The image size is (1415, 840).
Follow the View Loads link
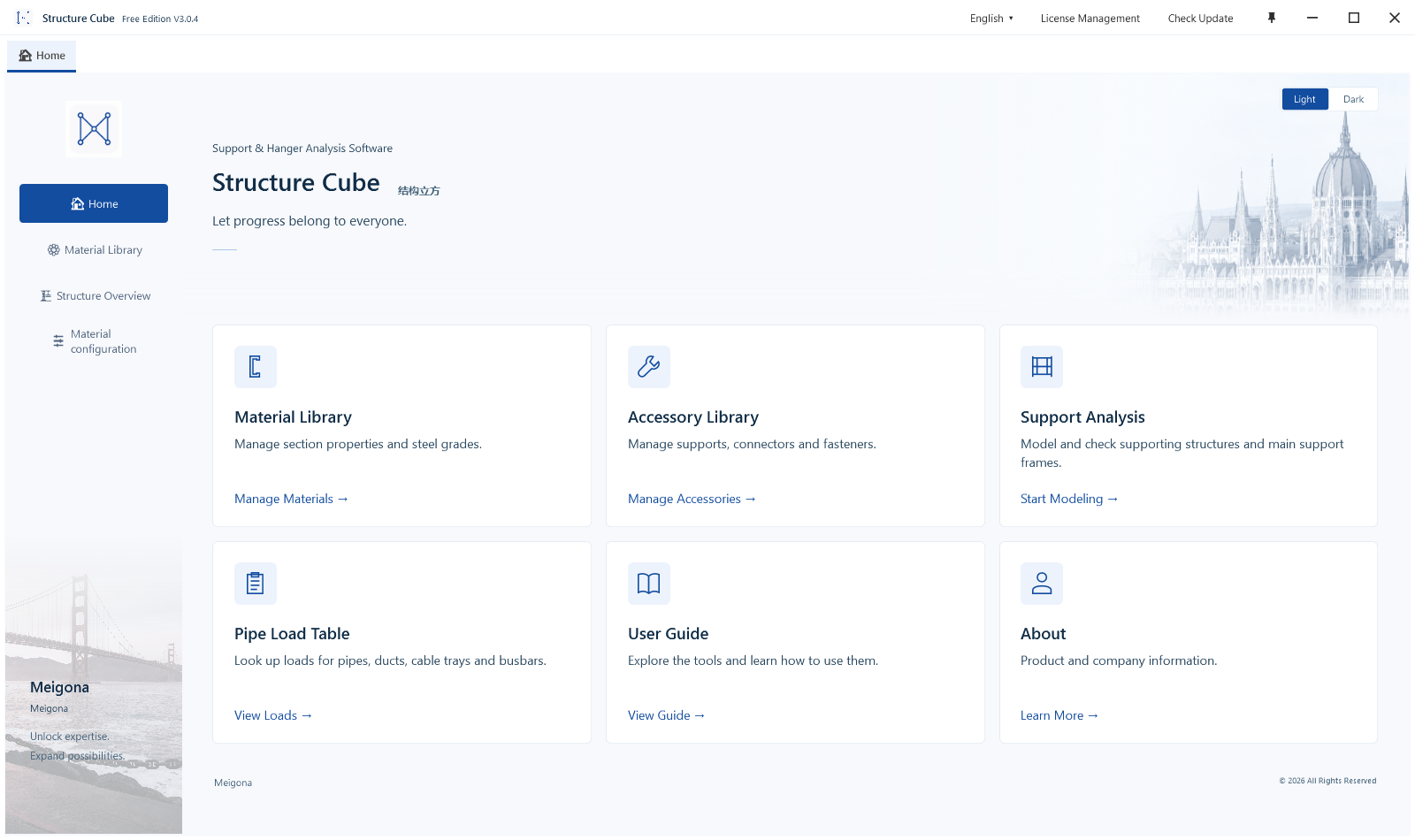click(x=273, y=715)
